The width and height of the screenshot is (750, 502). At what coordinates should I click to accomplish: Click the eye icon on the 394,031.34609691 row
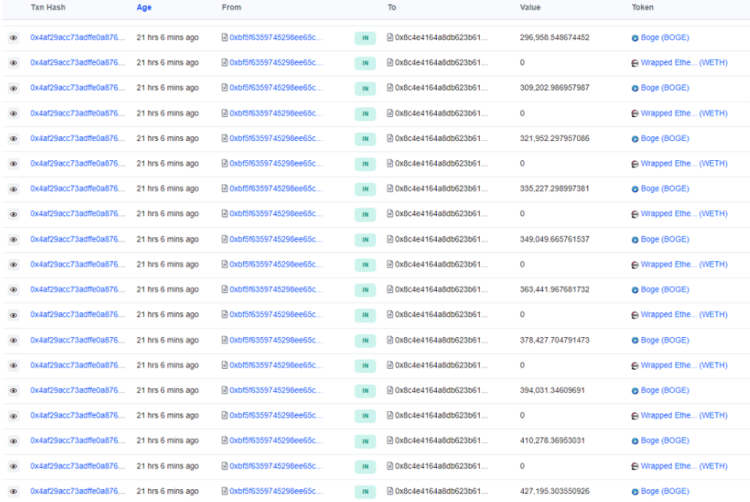click(x=13, y=391)
